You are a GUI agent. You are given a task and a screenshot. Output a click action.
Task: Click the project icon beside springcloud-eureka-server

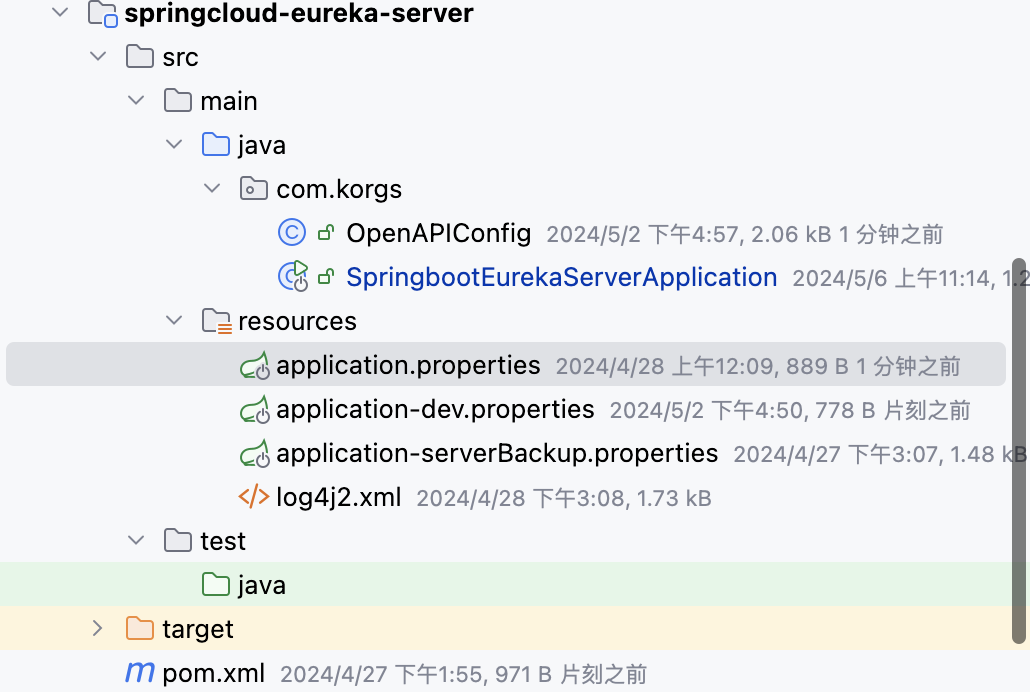(103, 15)
